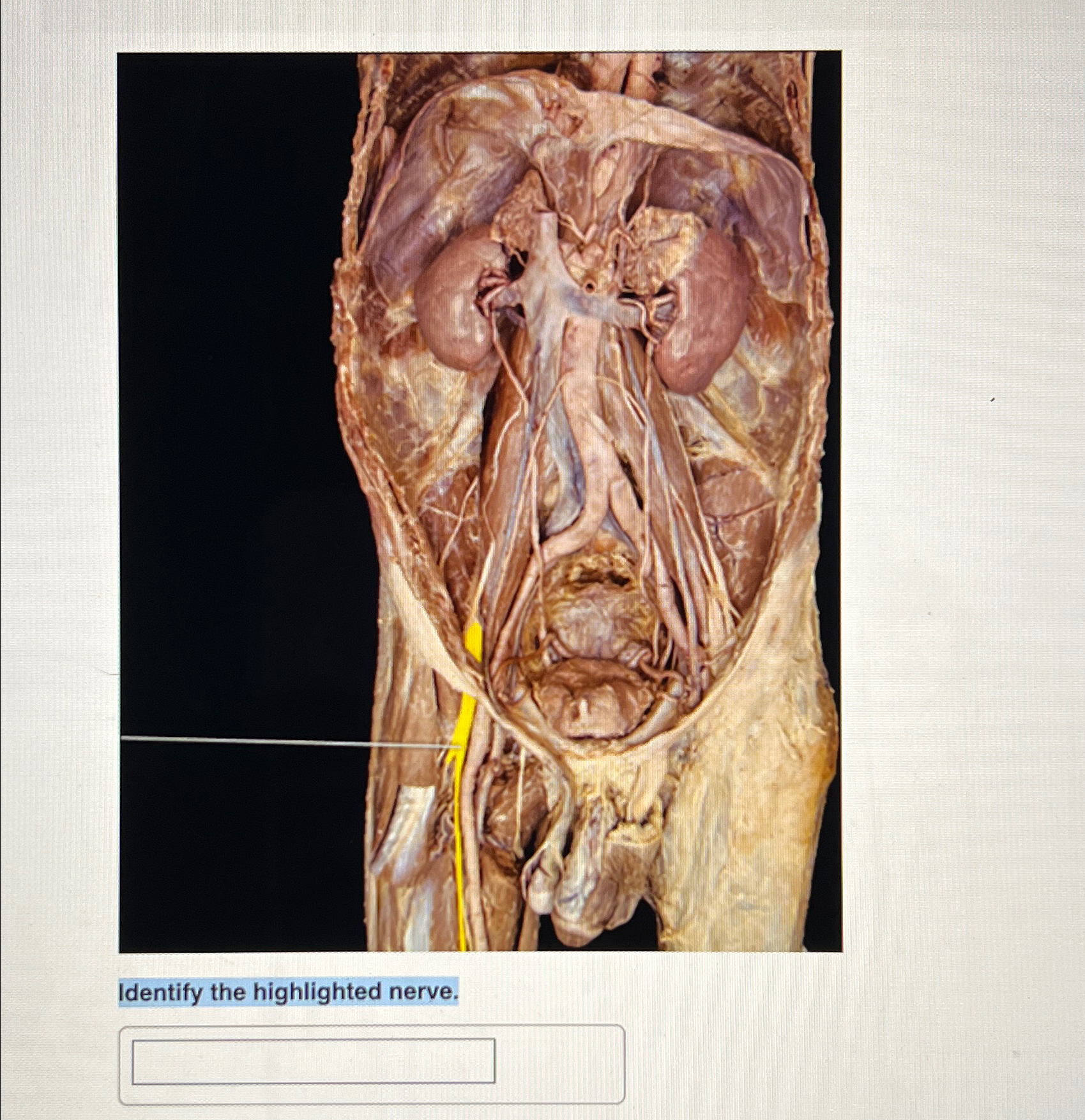Click the answer text input field
1085x1120 pixels.
313,1061
